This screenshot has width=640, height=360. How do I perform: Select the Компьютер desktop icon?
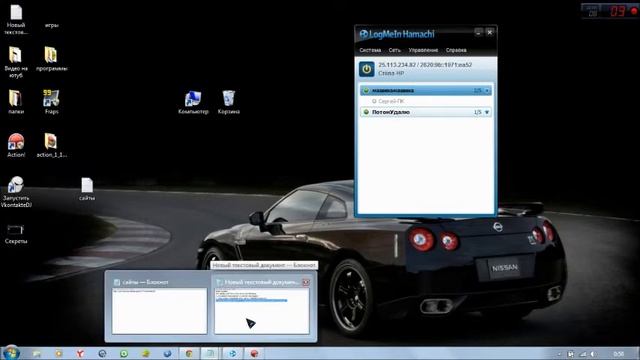193,102
